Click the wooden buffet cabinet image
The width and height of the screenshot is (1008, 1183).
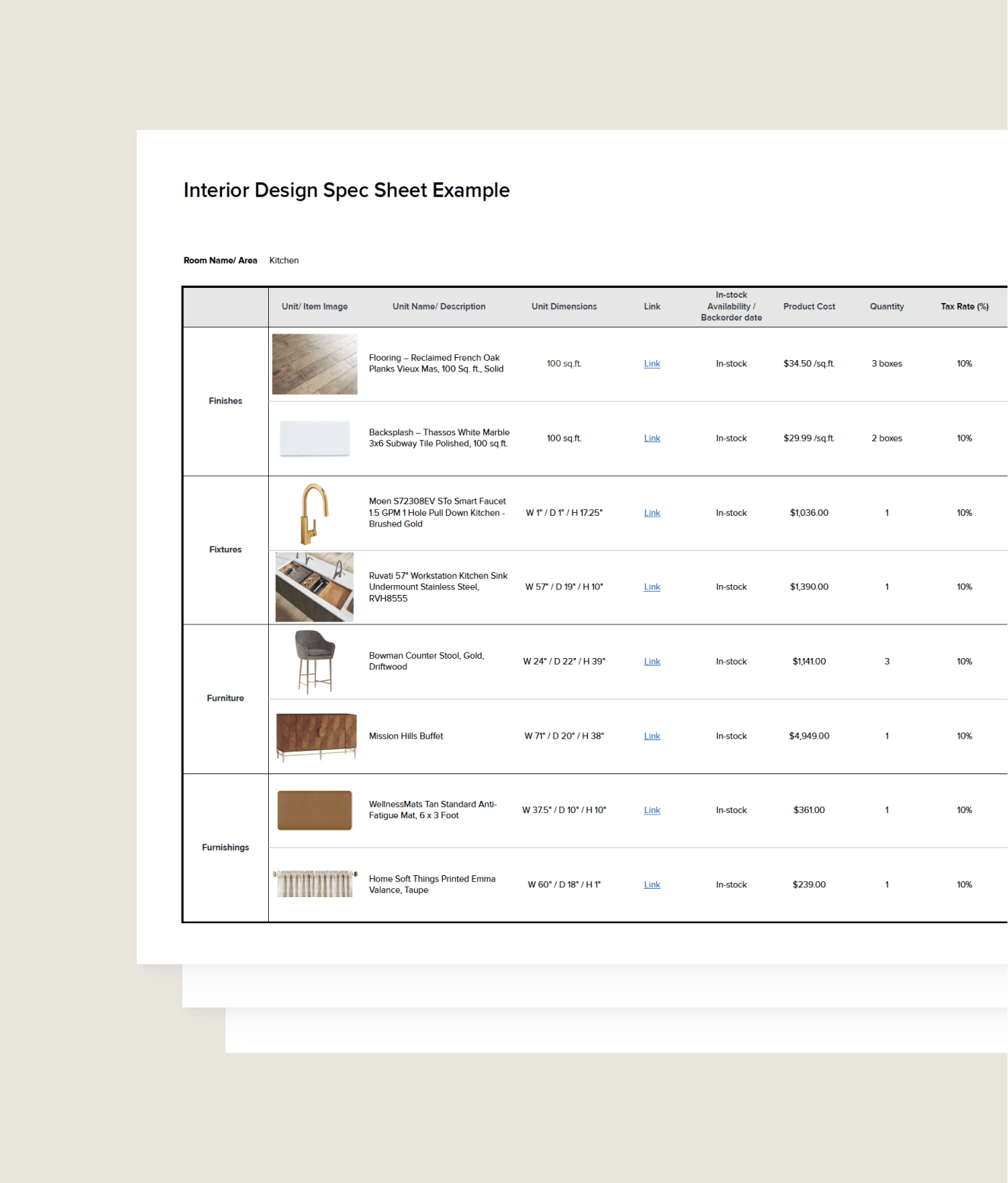click(316, 736)
